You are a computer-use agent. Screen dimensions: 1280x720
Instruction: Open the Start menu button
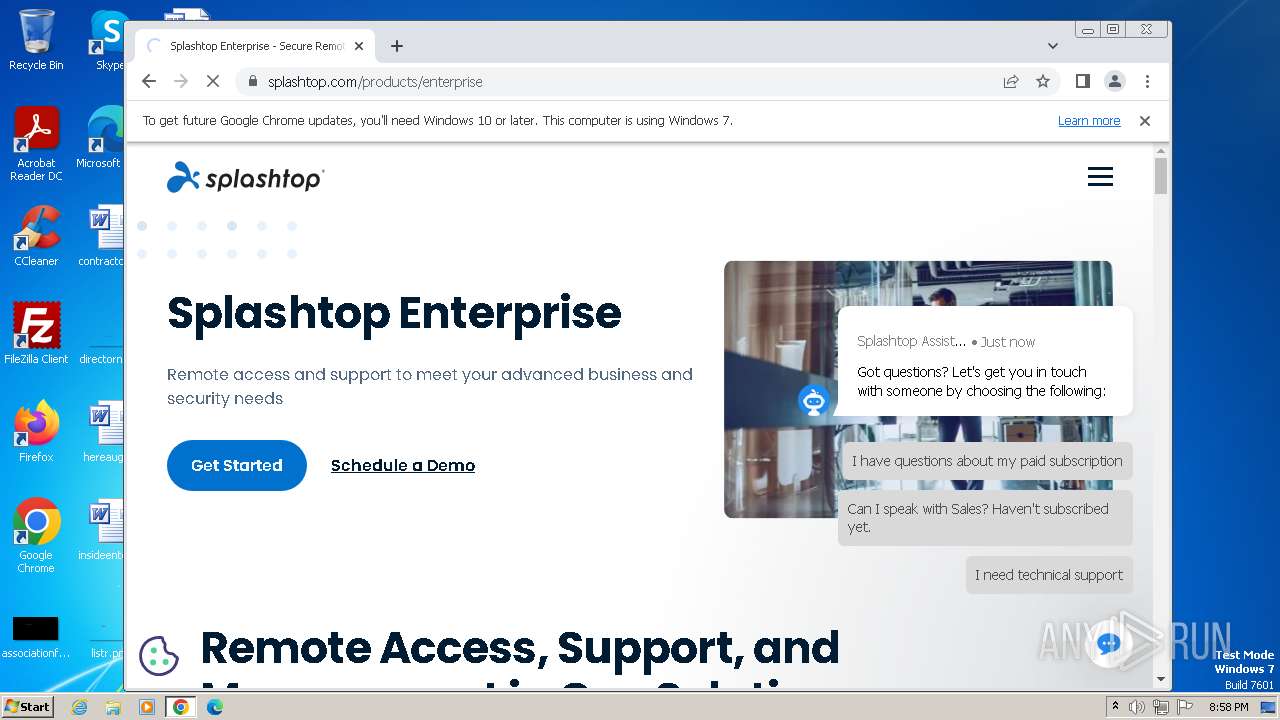(28, 707)
